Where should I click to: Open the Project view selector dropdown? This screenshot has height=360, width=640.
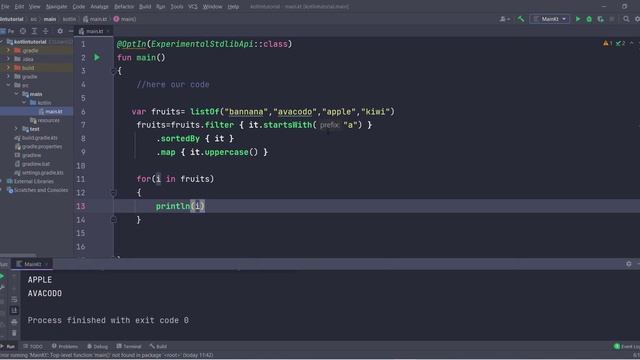[7, 31]
